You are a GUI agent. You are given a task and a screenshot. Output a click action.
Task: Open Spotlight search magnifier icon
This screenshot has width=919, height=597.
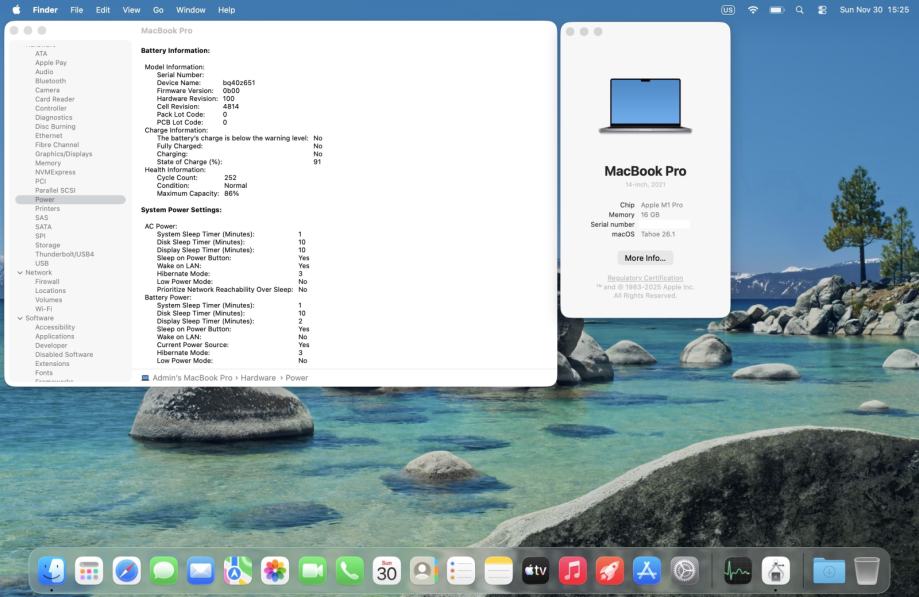click(800, 10)
